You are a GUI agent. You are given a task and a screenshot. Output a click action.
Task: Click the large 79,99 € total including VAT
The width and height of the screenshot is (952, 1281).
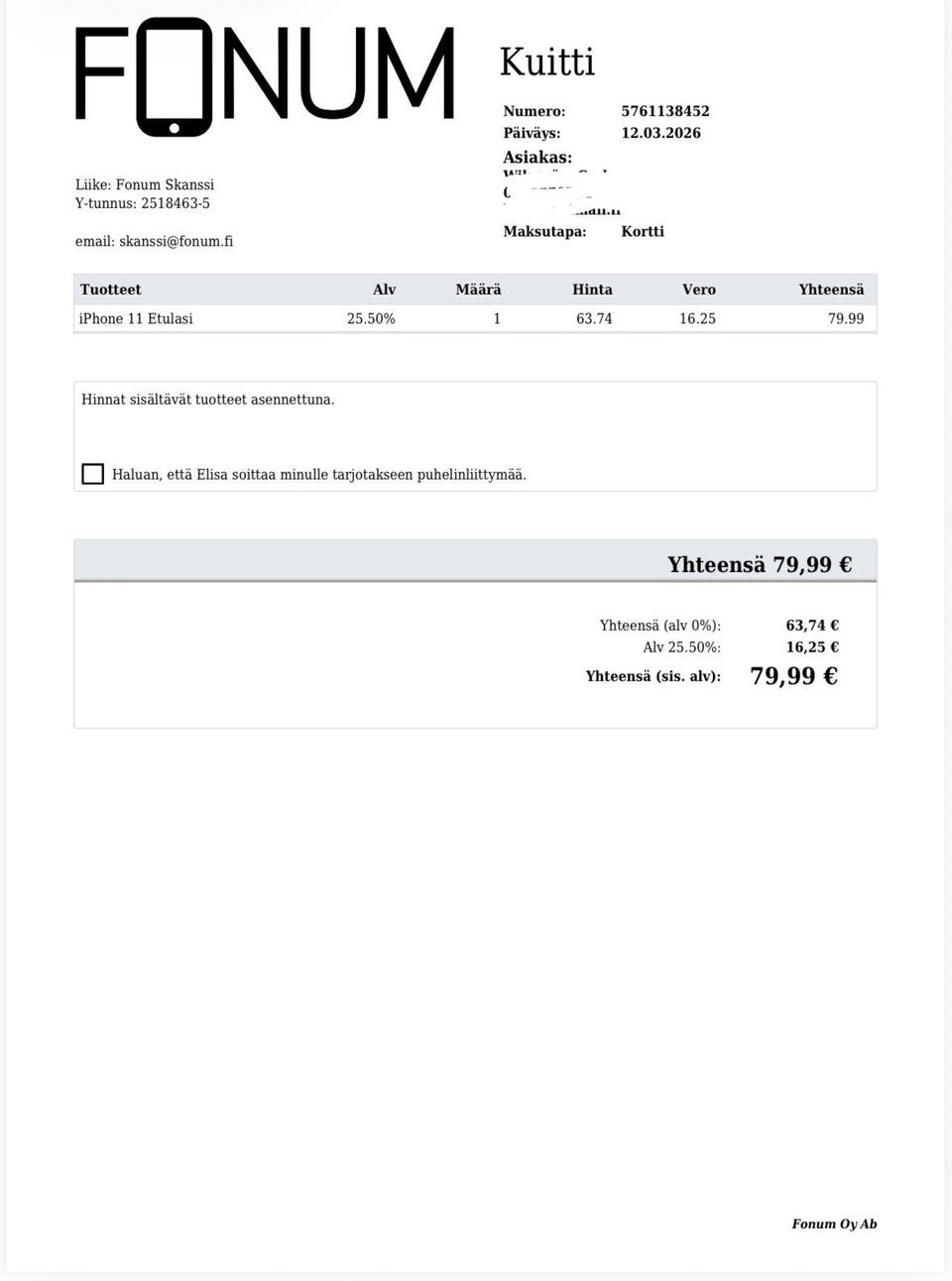point(793,676)
